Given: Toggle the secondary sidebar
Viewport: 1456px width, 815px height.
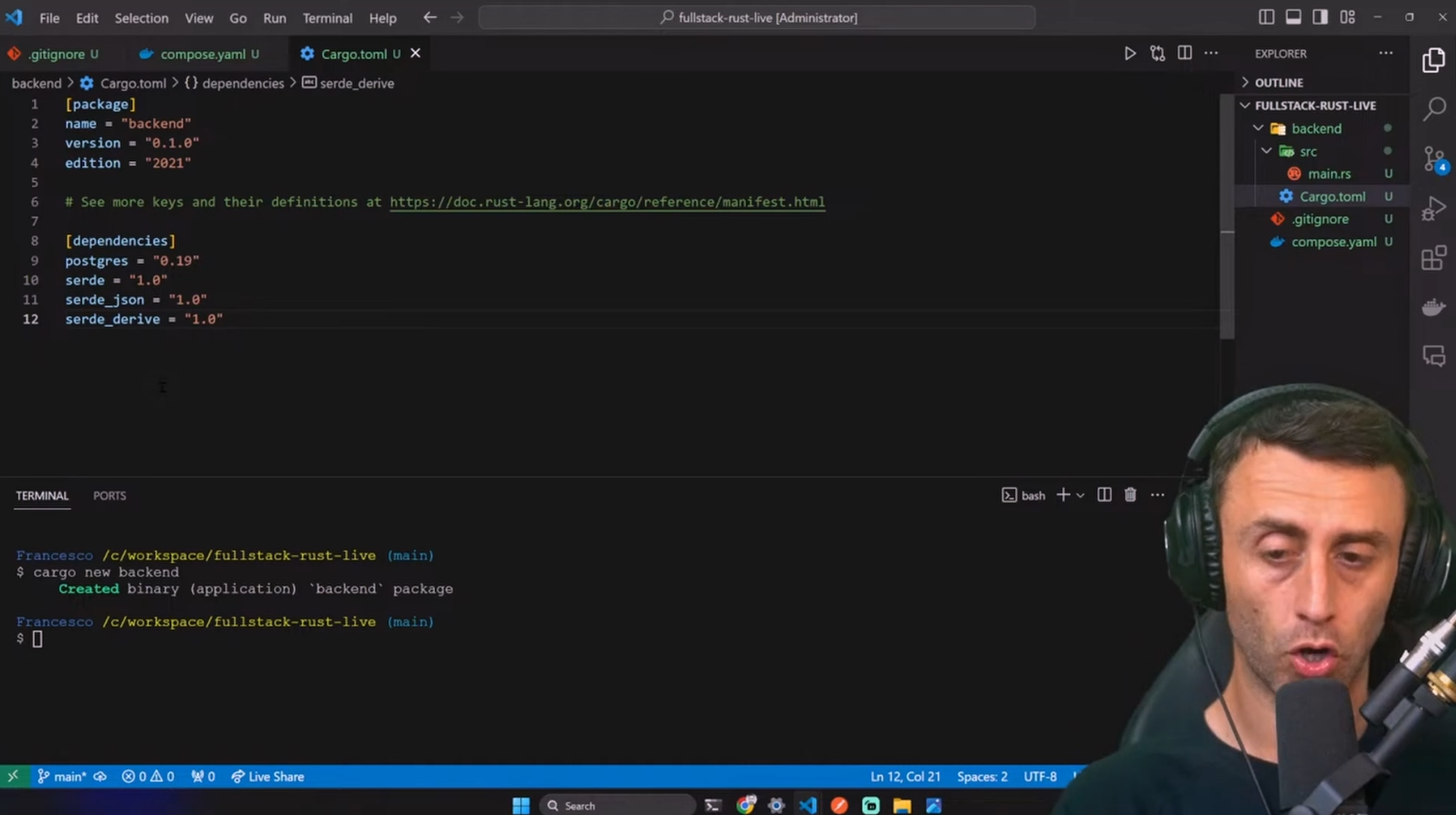Looking at the screenshot, I should coord(1320,17).
